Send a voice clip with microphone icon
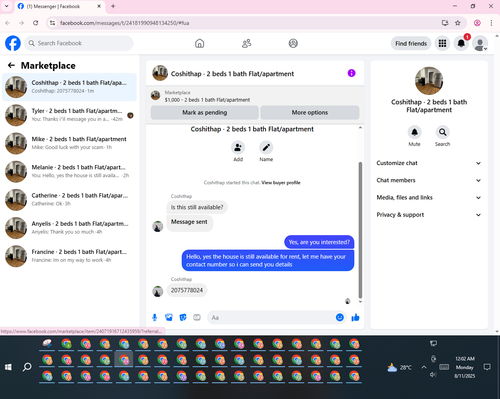This screenshot has width=500, height=399. pos(155,317)
